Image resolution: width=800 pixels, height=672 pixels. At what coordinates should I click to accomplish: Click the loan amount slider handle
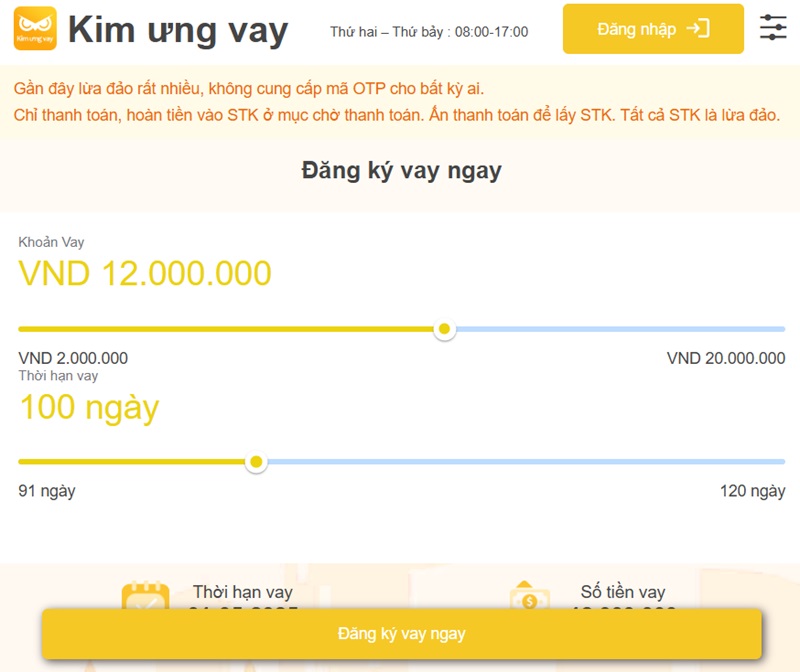[445, 329]
